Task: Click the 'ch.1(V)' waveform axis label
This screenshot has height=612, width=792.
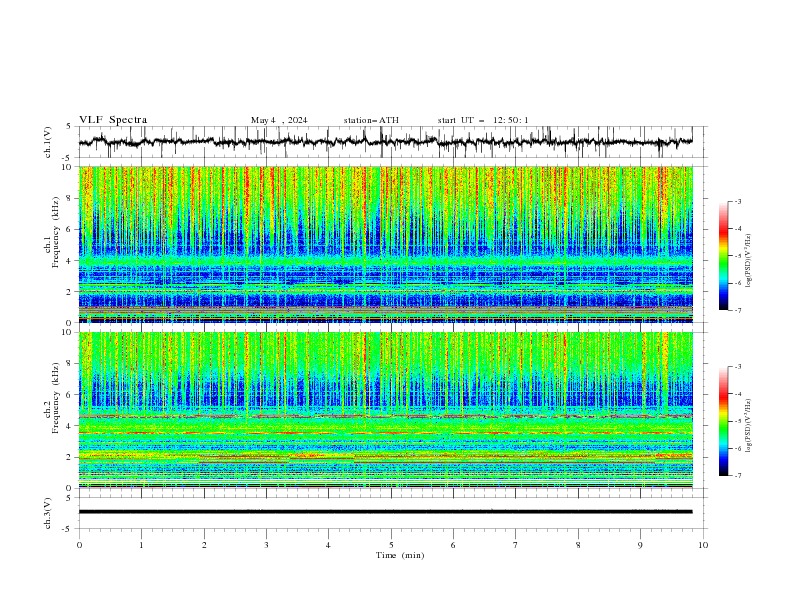Action: click(x=48, y=142)
